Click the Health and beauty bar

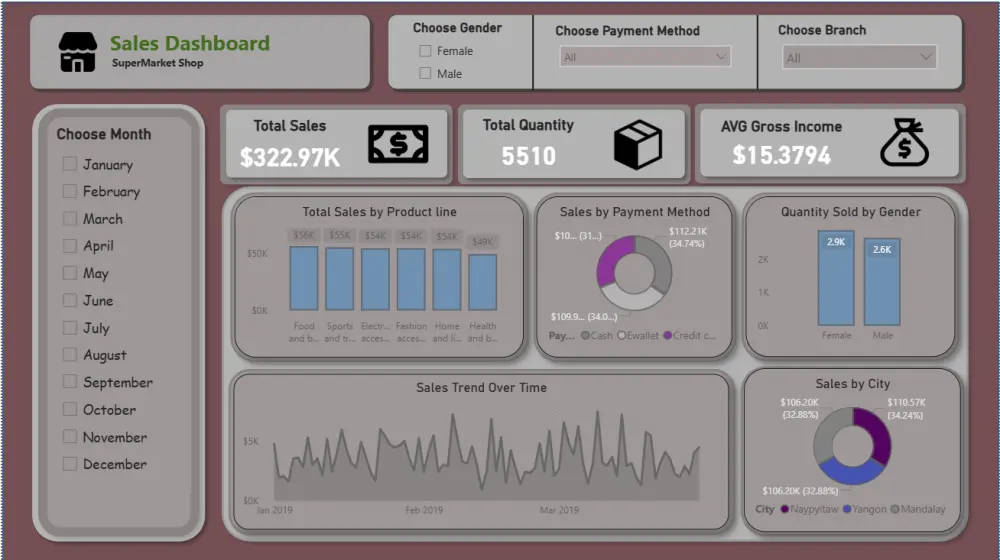pyautogui.click(x=482, y=283)
